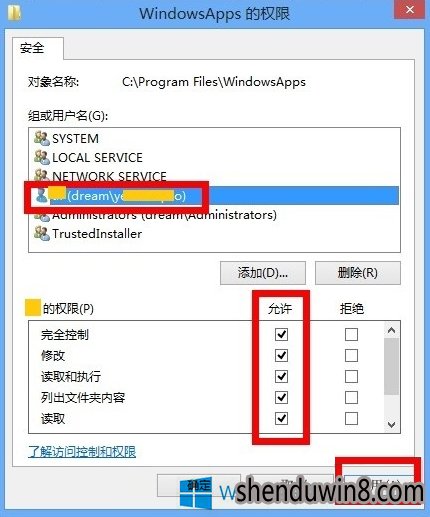The height and width of the screenshot is (517, 430).
Task: Click the LOCAL SERVICE group icon
Action: click(42, 157)
